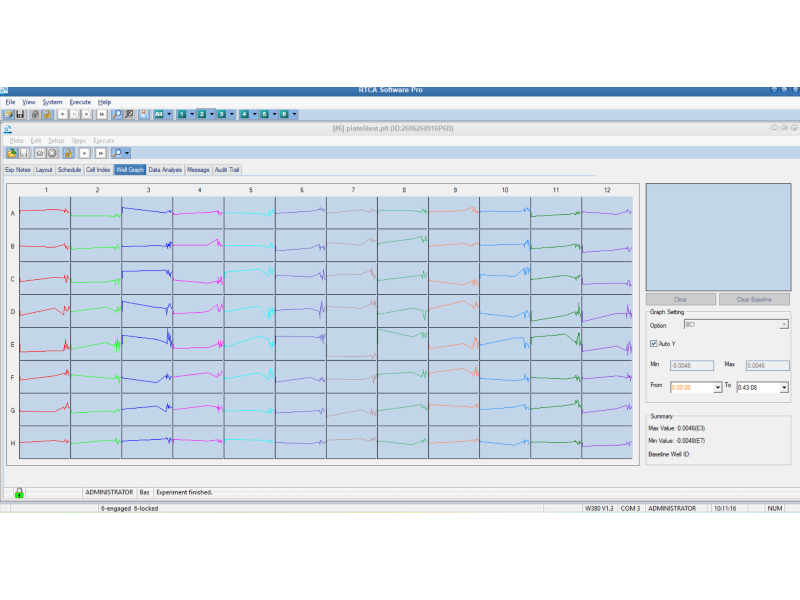Open the dropdown arrow next to 'All'
This screenshot has height=600, width=800.
[x=169, y=114]
